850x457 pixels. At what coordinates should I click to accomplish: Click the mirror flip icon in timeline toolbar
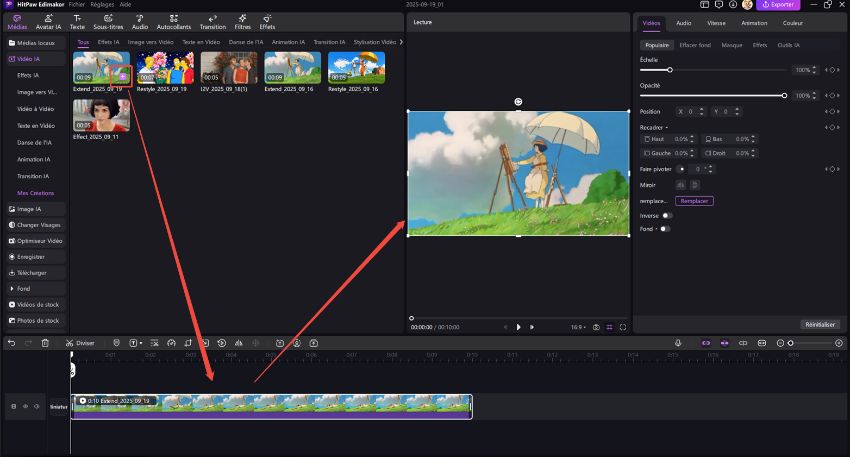pos(239,343)
